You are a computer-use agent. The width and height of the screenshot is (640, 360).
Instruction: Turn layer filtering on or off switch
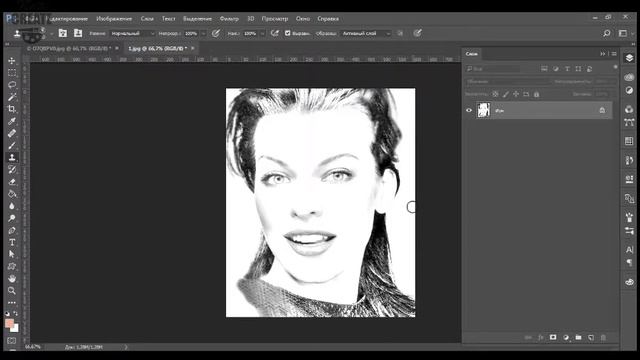(616, 67)
